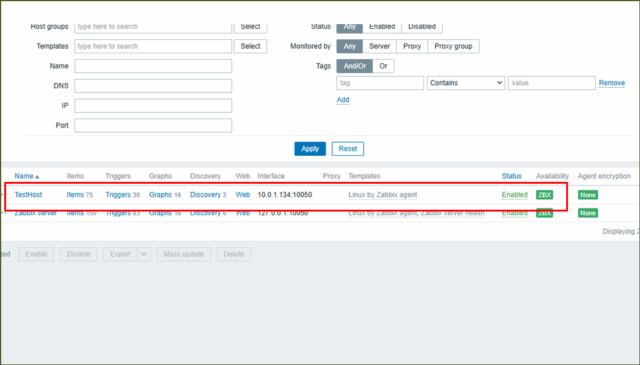640x365 pixels.
Task: Toggle TestHost Enabled status
Action: click(514, 195)
